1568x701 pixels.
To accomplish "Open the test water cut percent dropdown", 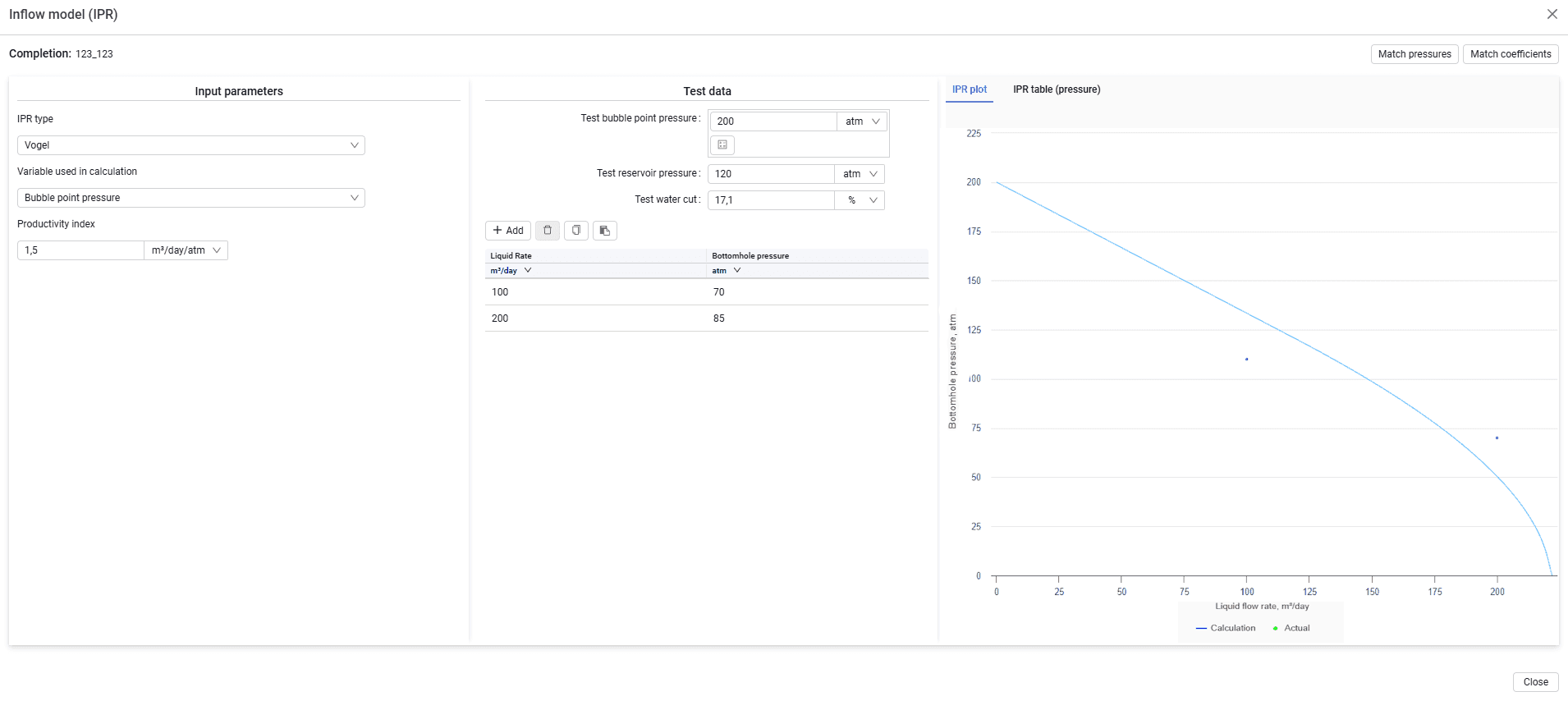I will point(860,200).
